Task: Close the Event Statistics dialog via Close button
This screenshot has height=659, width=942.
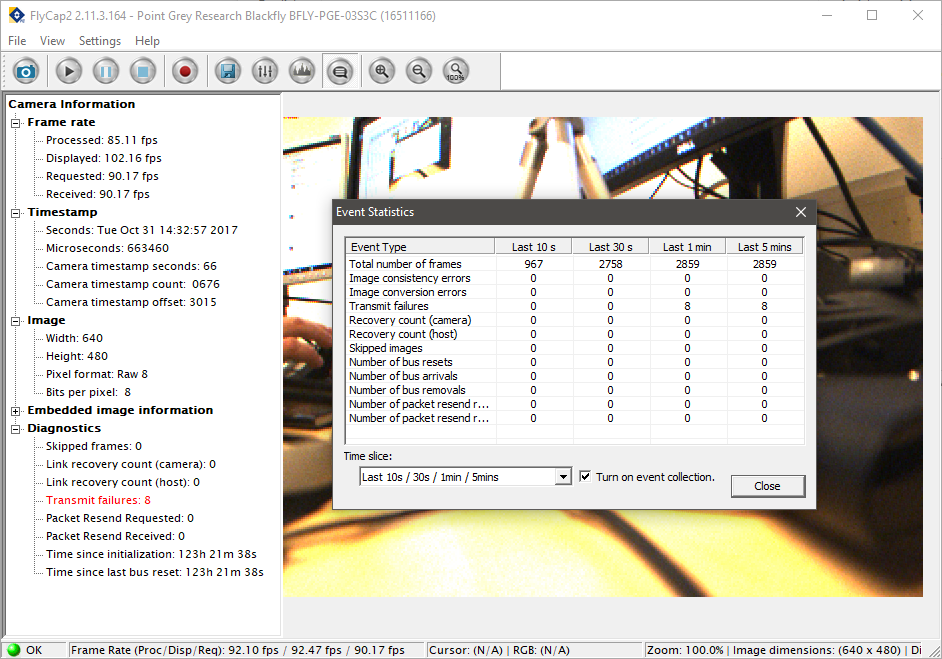Action: coord(767,485)
